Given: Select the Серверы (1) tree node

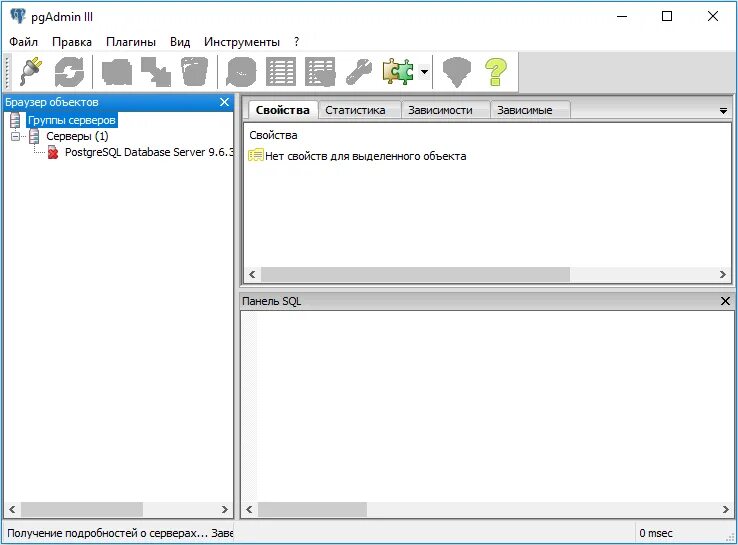Looking at the screenshot, I should click(x=77, y=136).
